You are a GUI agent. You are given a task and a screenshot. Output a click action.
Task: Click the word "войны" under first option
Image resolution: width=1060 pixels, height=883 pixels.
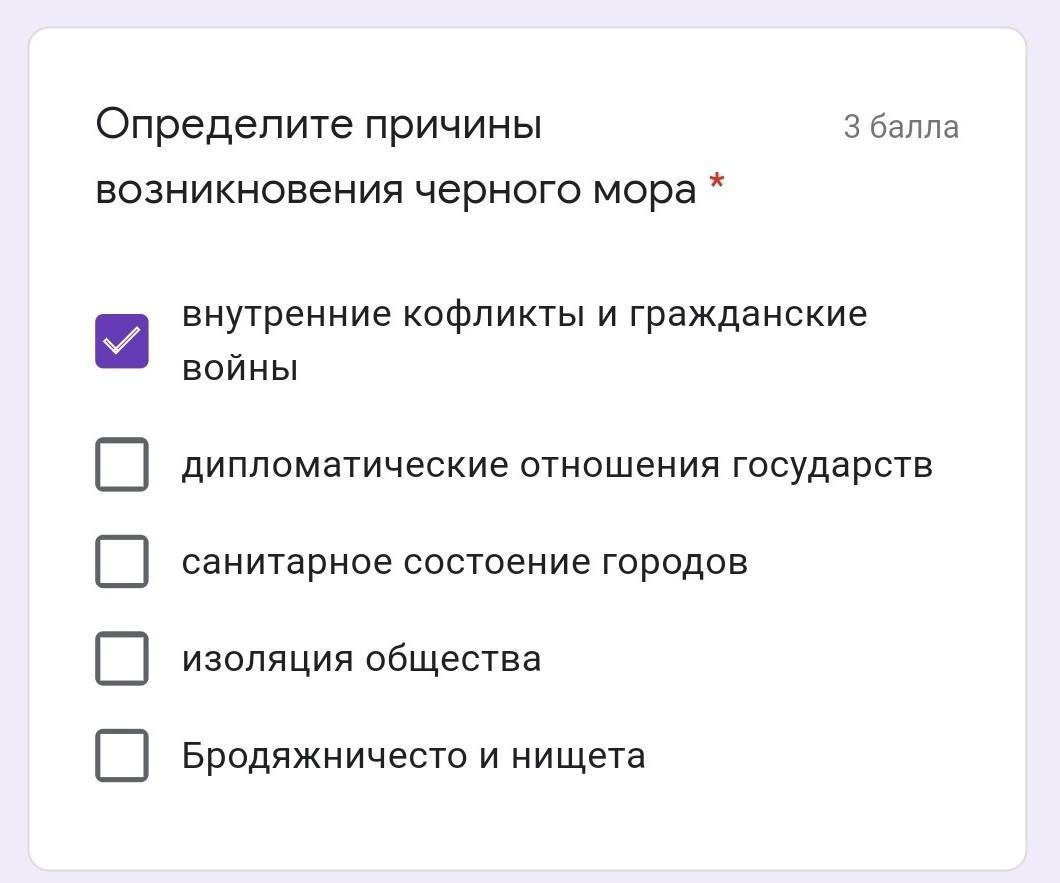[x=240, y=369]
